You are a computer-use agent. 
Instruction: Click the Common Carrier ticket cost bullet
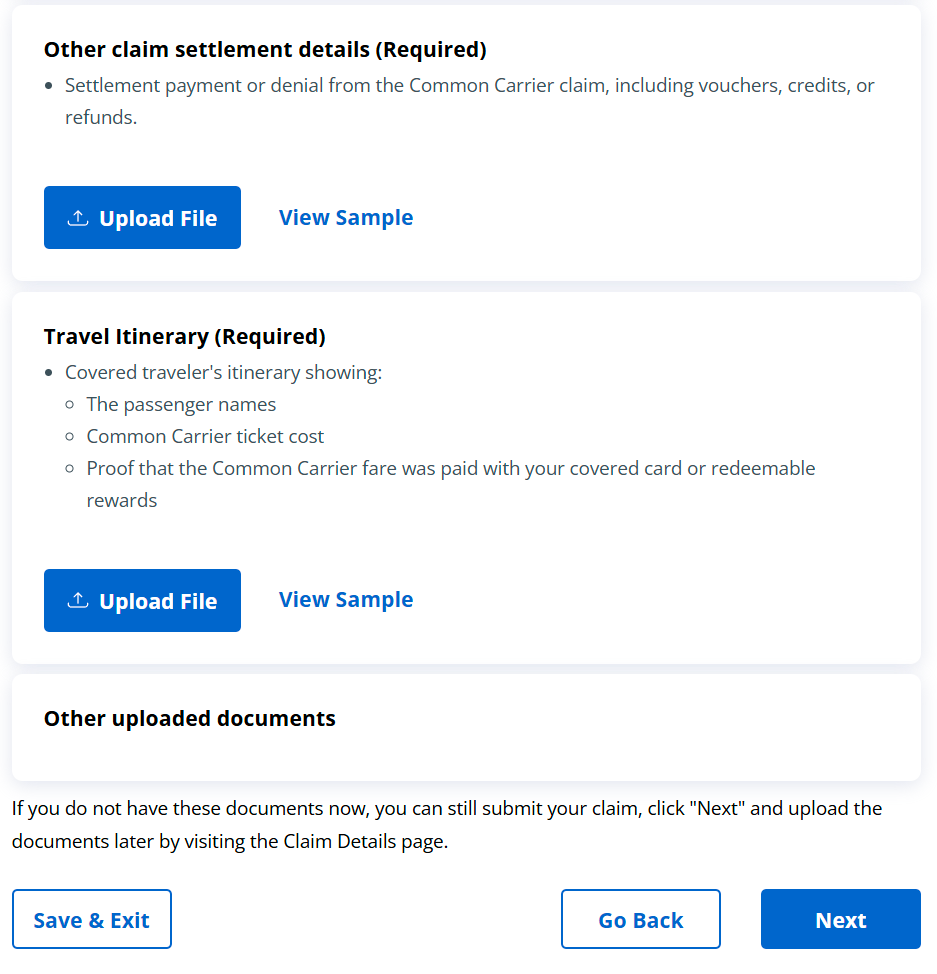coord(205,437)
